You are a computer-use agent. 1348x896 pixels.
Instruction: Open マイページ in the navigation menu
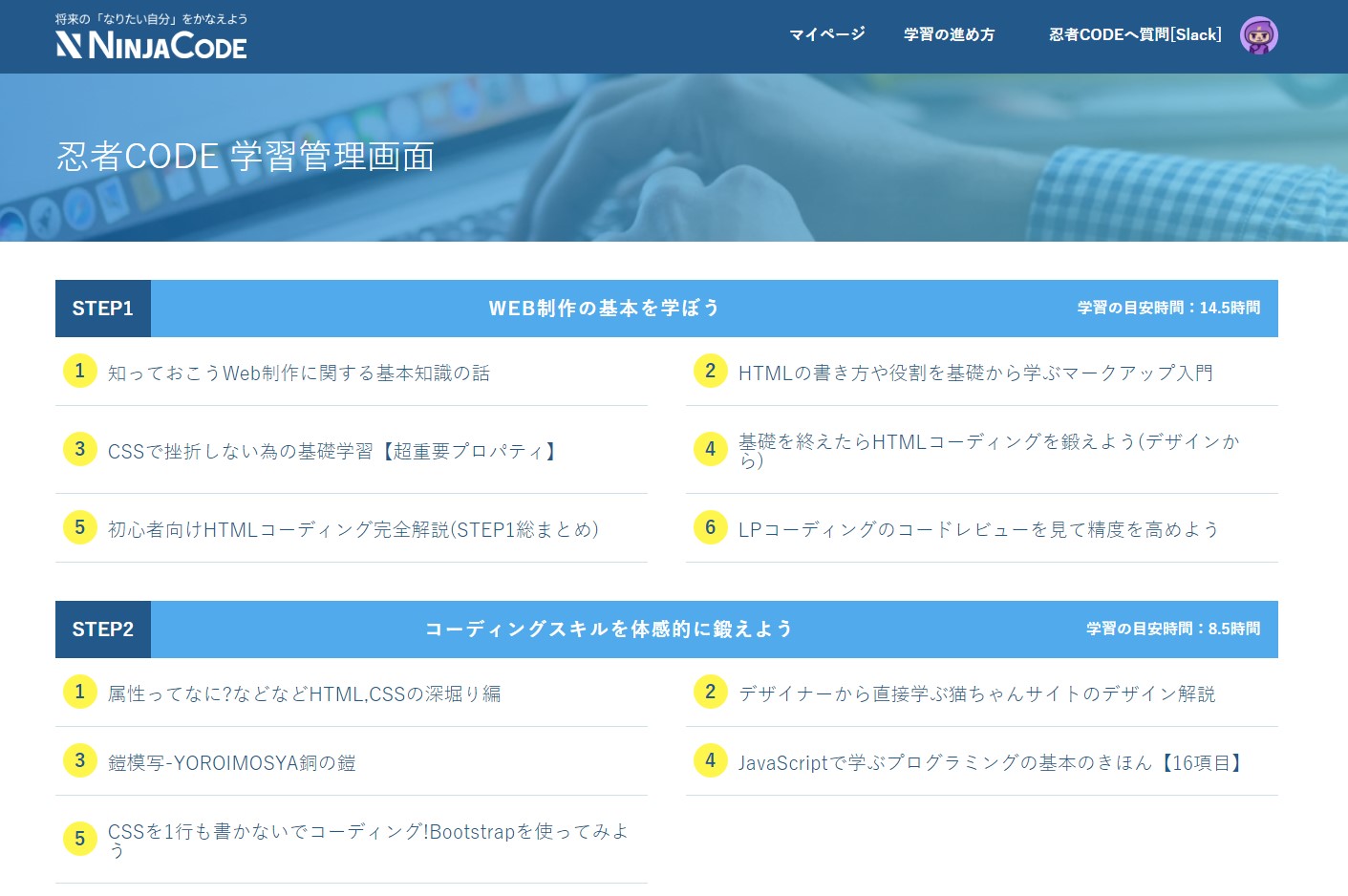coord(827,34)
